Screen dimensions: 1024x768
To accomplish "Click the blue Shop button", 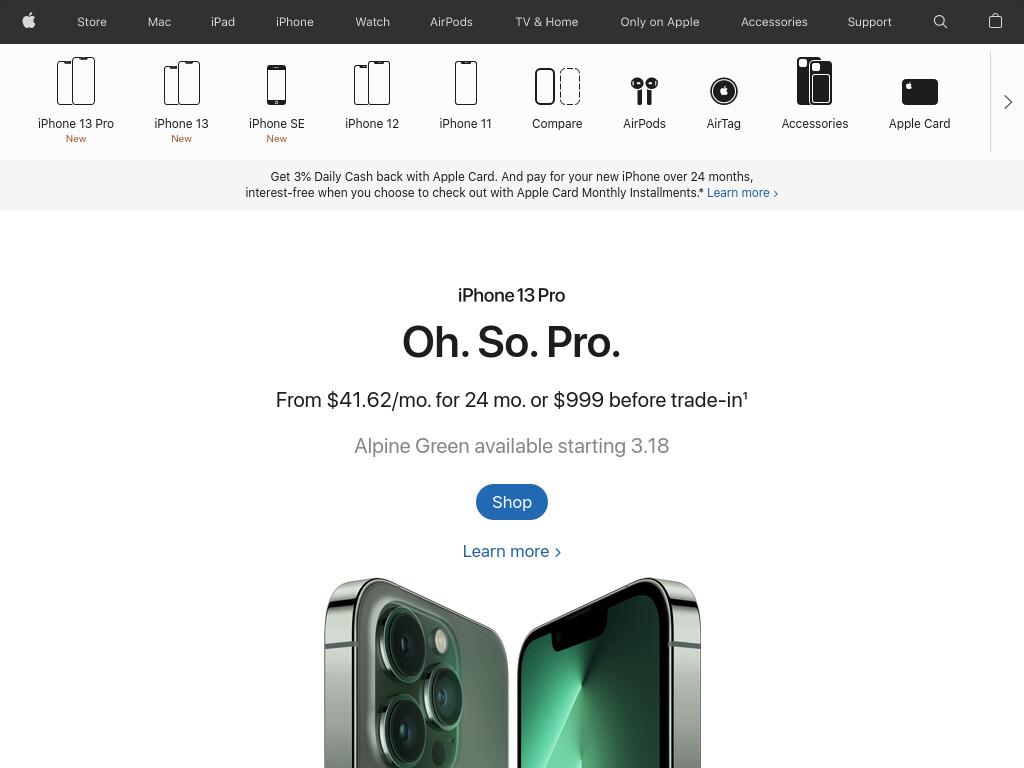I will click(x=511, y=502).
